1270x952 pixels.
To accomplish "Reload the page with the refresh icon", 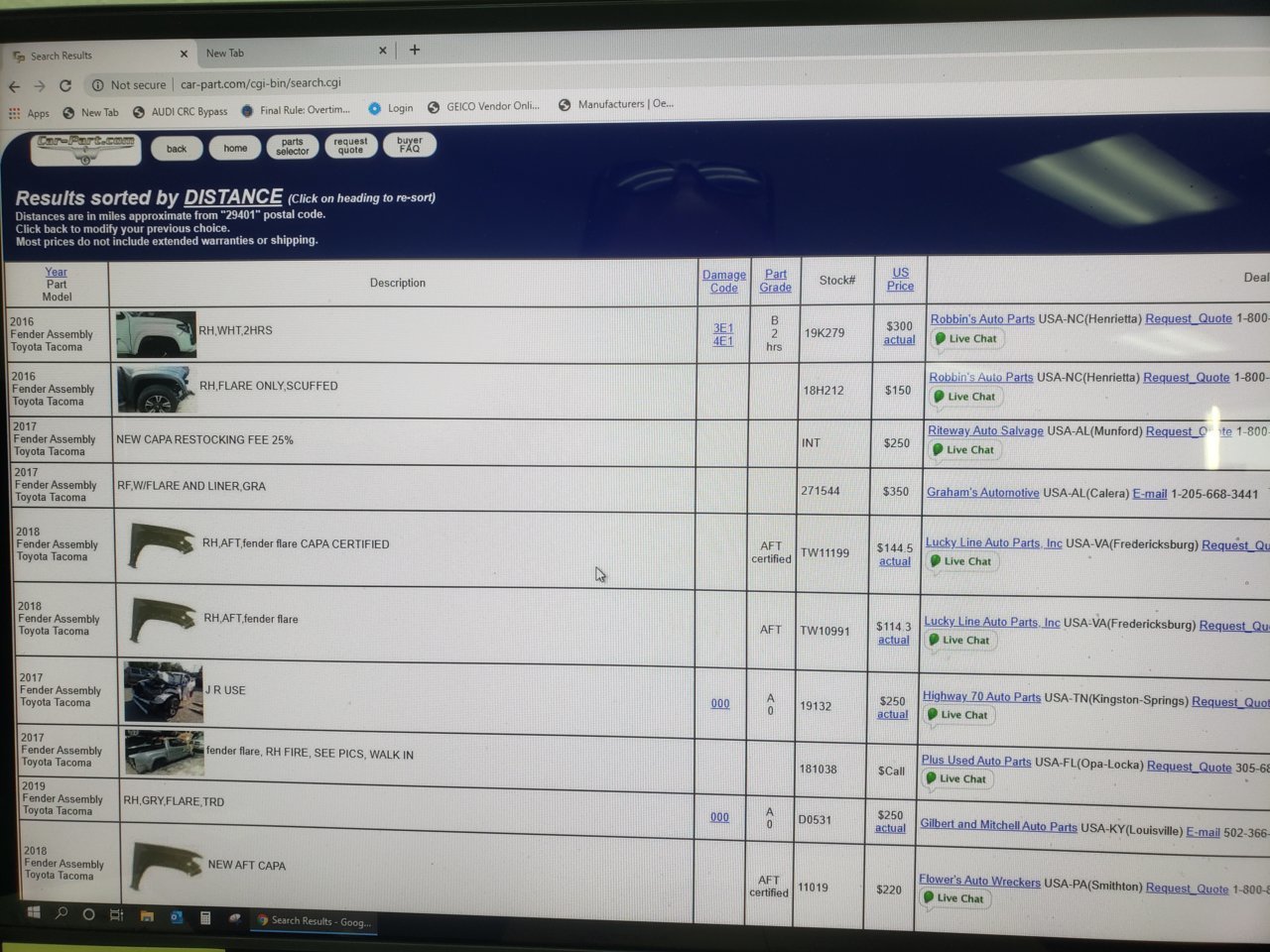I will 65,85.
